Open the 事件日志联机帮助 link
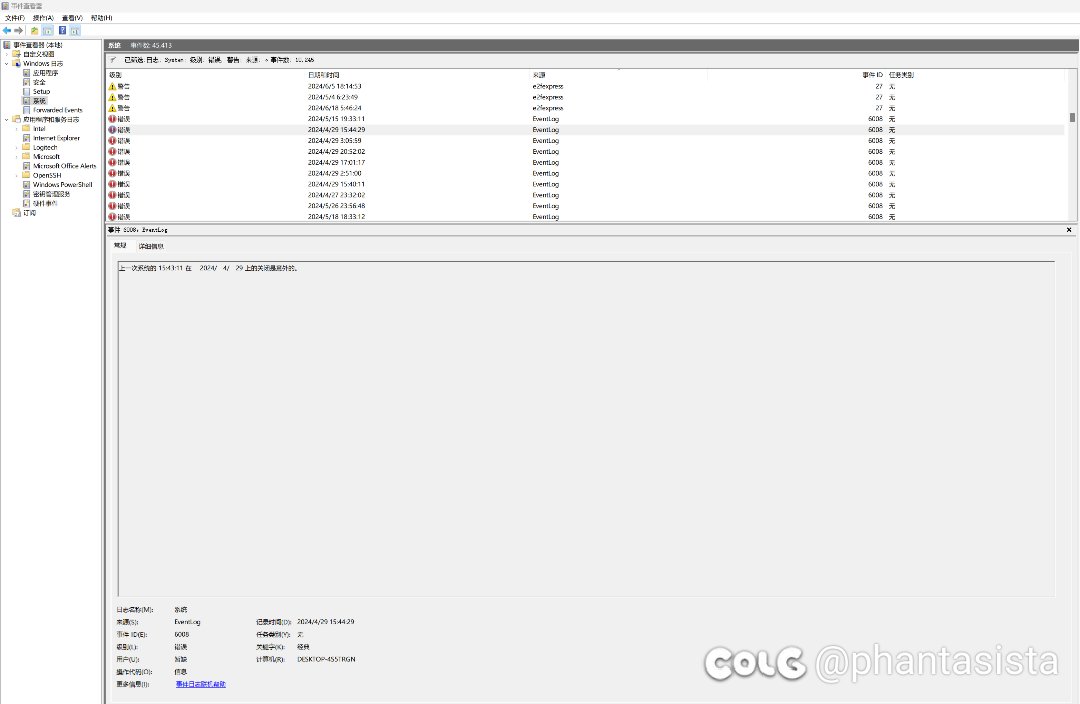The width and height of the screenshot is (1080, 704). pos(200,684)
